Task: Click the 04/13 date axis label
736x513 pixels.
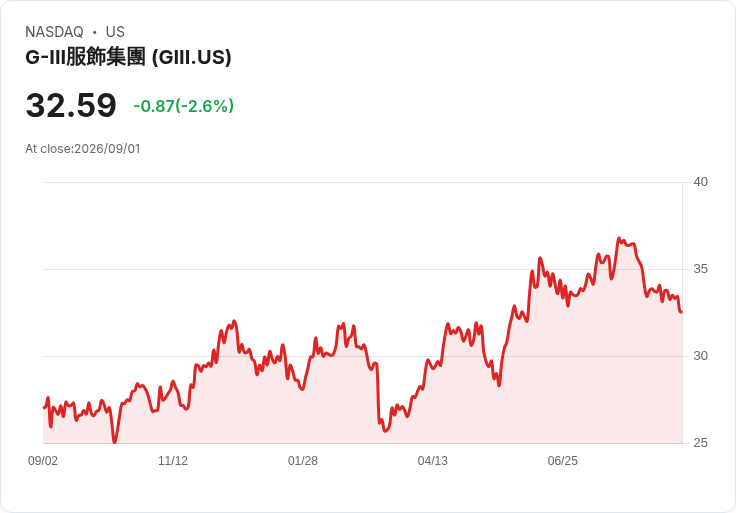Action: 432,460
